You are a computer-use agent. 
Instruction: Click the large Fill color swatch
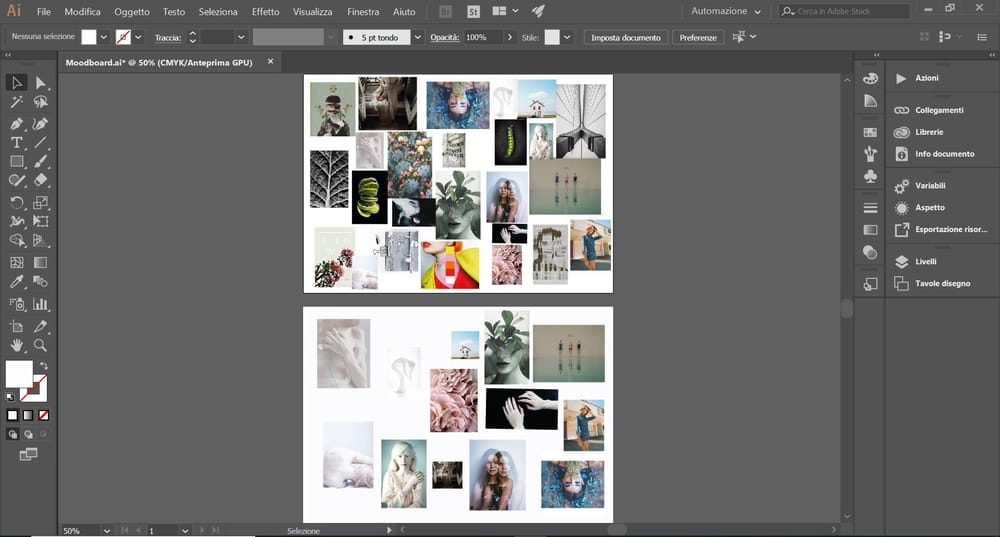tap(19, 374)
